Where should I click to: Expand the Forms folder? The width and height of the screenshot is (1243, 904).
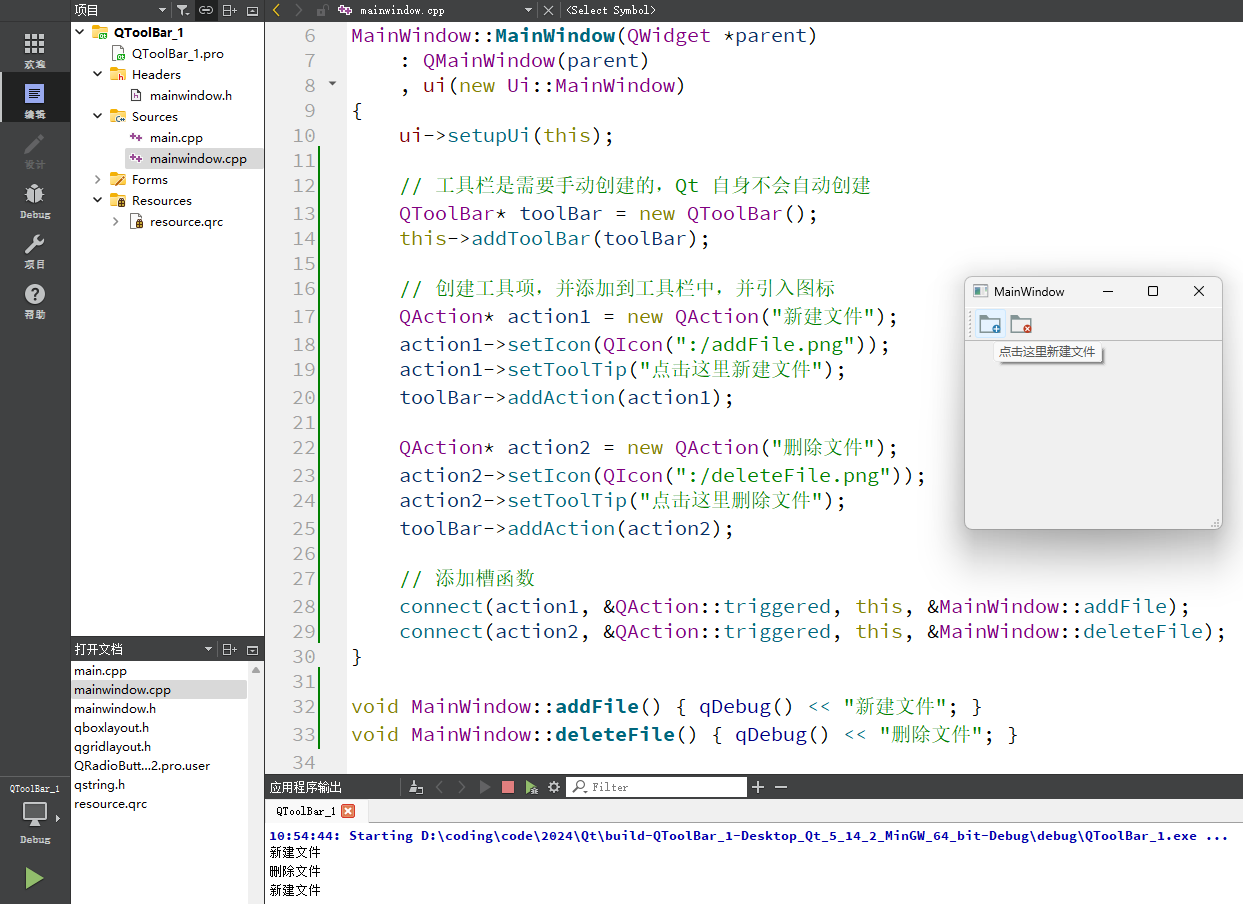[x=97, y=179]
